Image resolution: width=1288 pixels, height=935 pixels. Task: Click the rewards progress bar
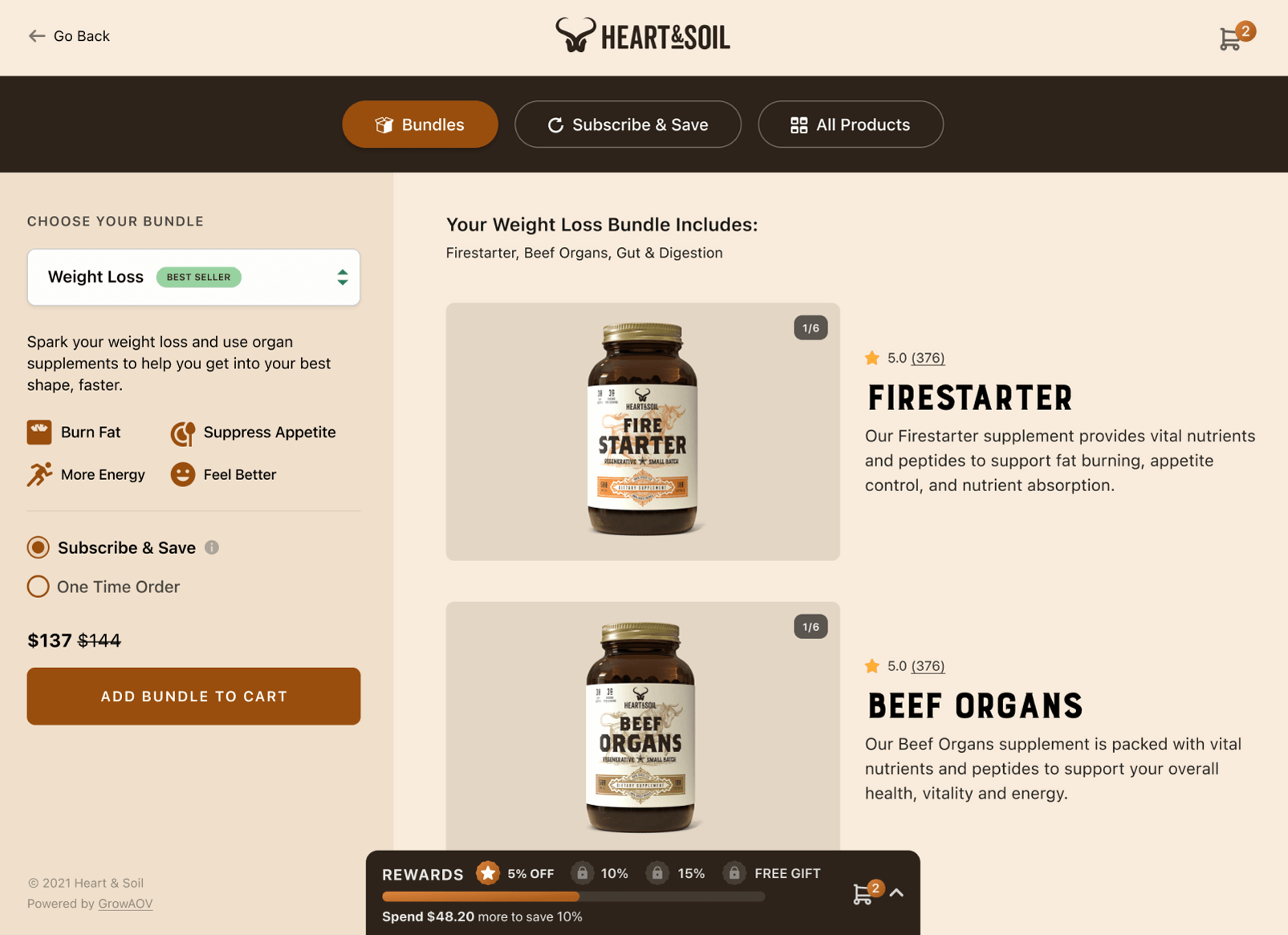[573, 897]
